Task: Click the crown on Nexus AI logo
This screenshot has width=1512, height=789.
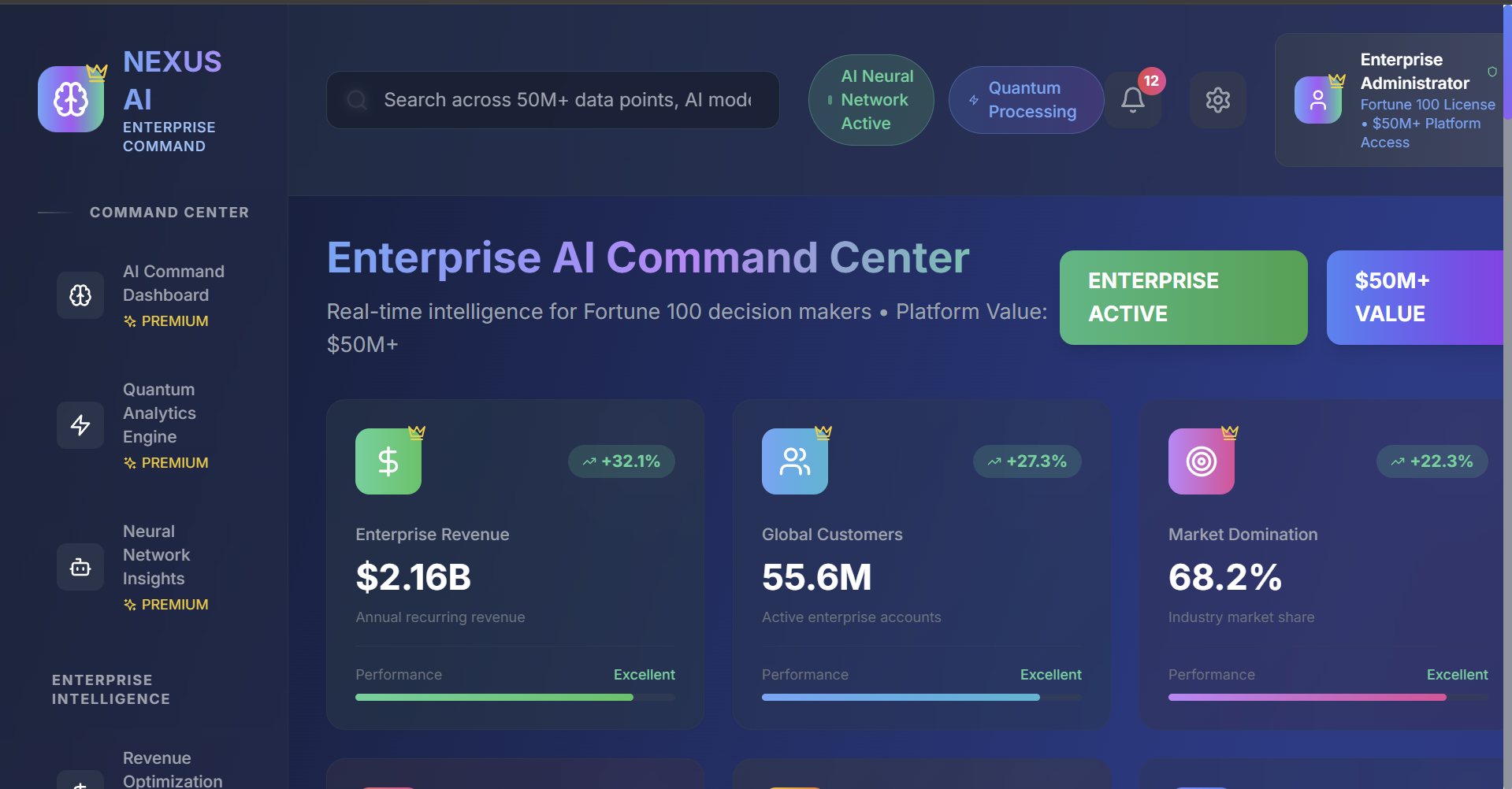Action: click(97, 72)
